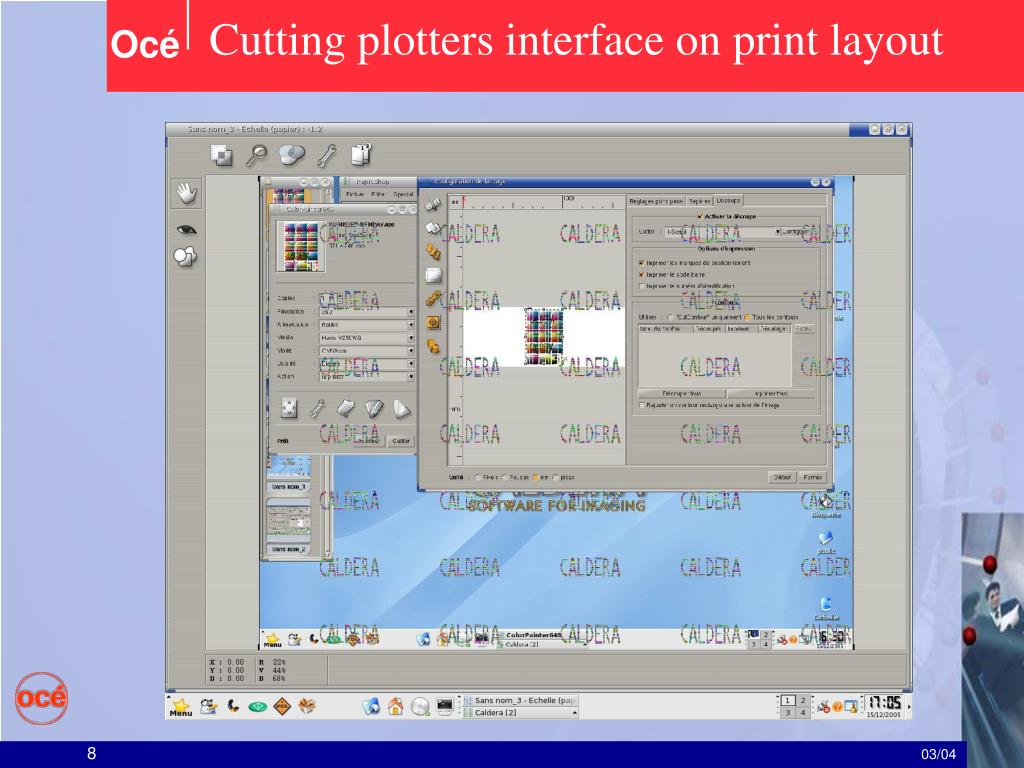Switch to the Repères tab

[x=699, y=201]
